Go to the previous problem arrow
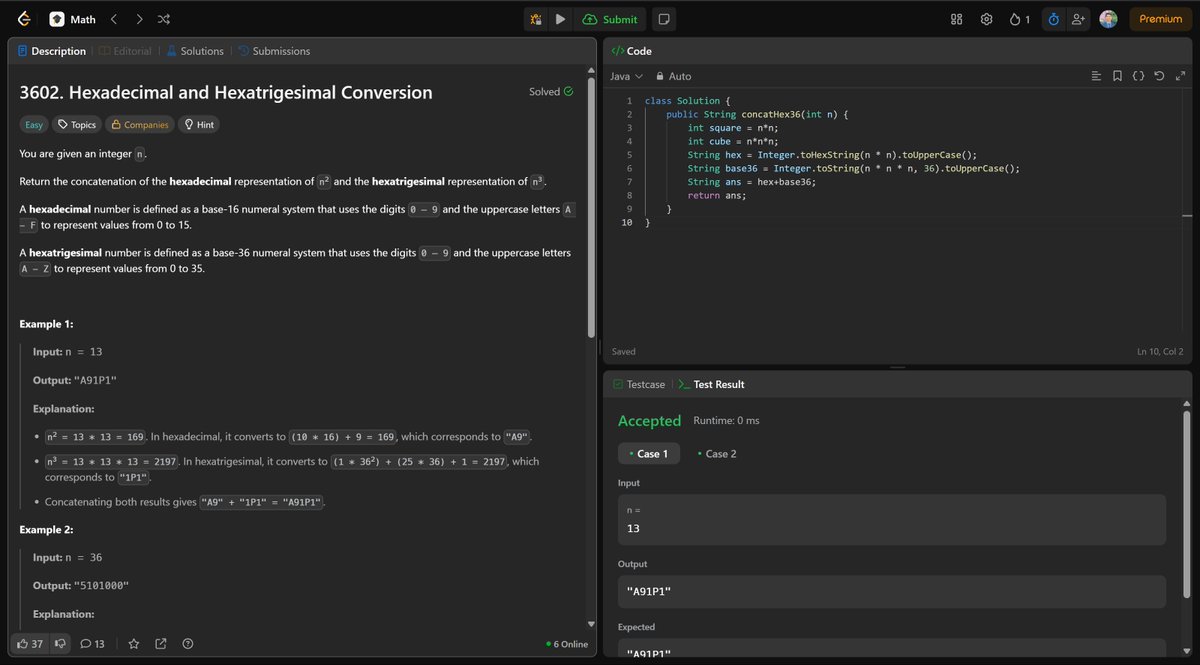 (x=113, y=19)
